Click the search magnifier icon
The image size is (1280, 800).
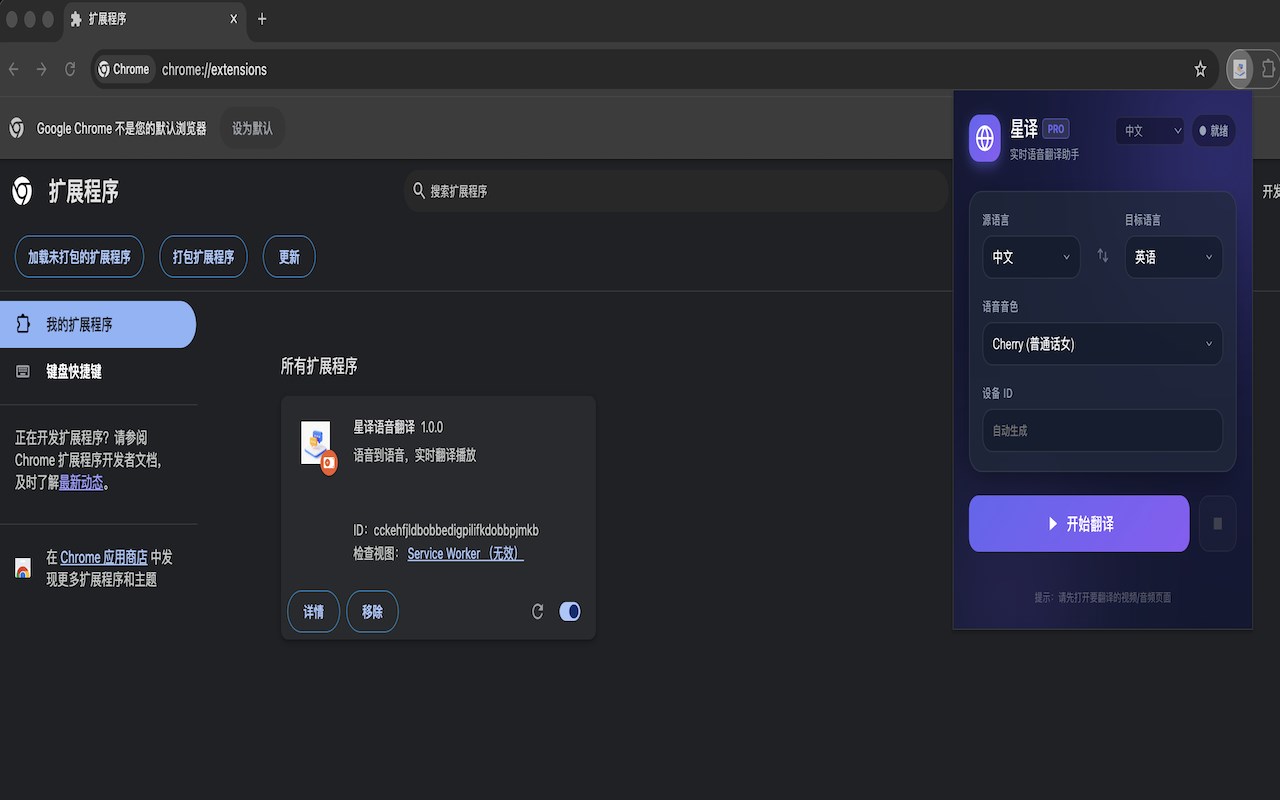tap(419, 190)
